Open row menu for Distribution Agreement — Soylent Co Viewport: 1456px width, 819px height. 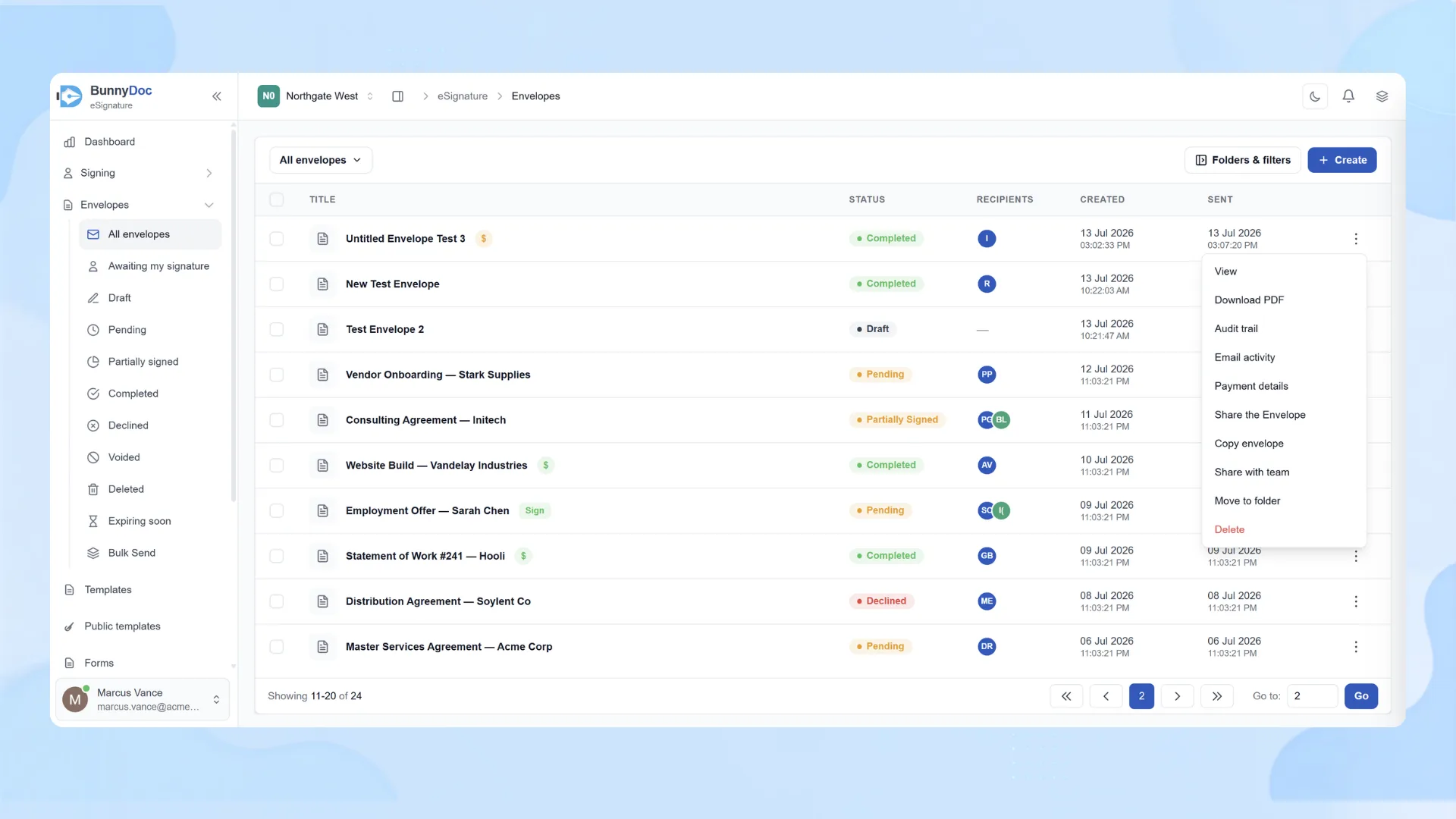pos(1356,601)
